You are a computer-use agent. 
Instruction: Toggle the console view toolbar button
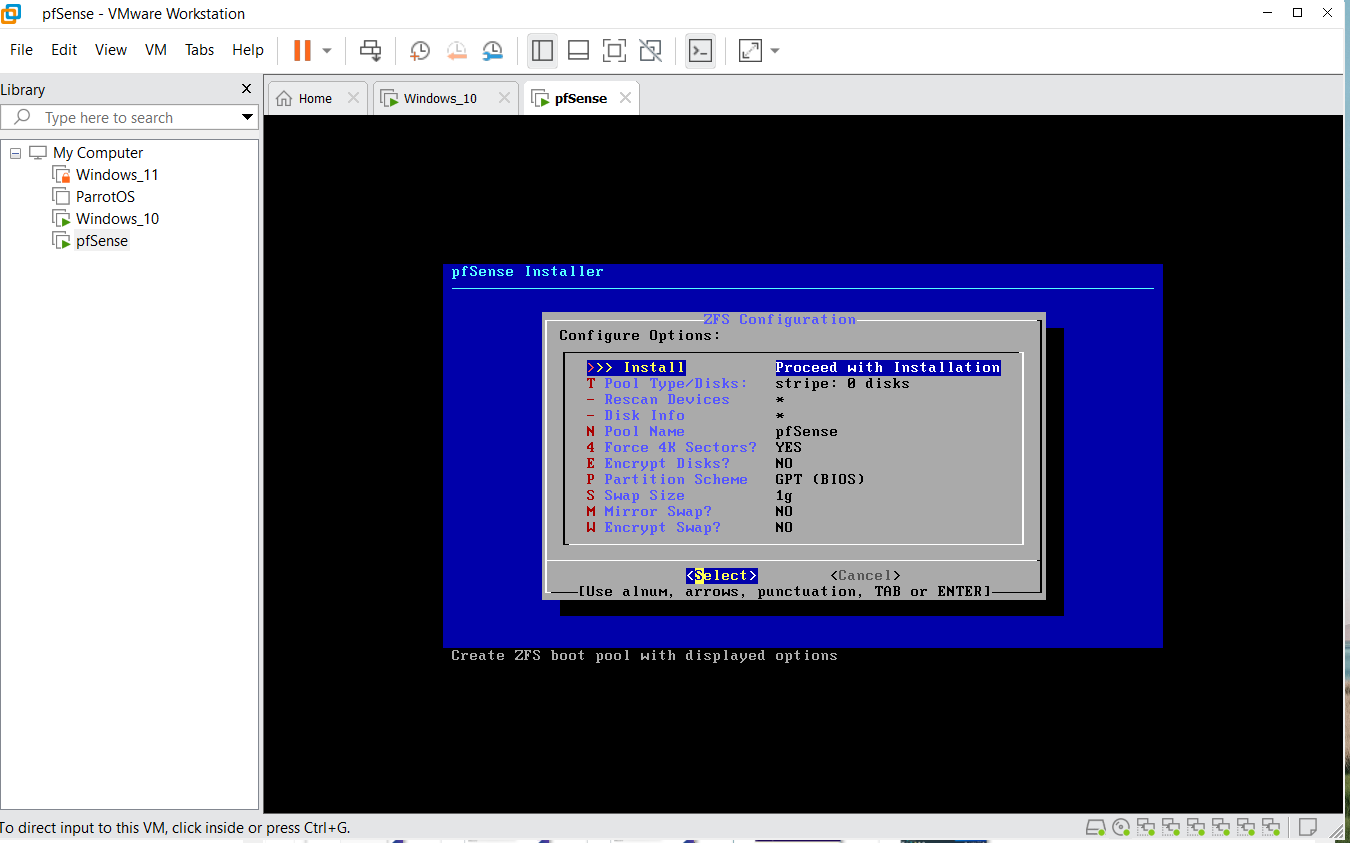point(700,50)
